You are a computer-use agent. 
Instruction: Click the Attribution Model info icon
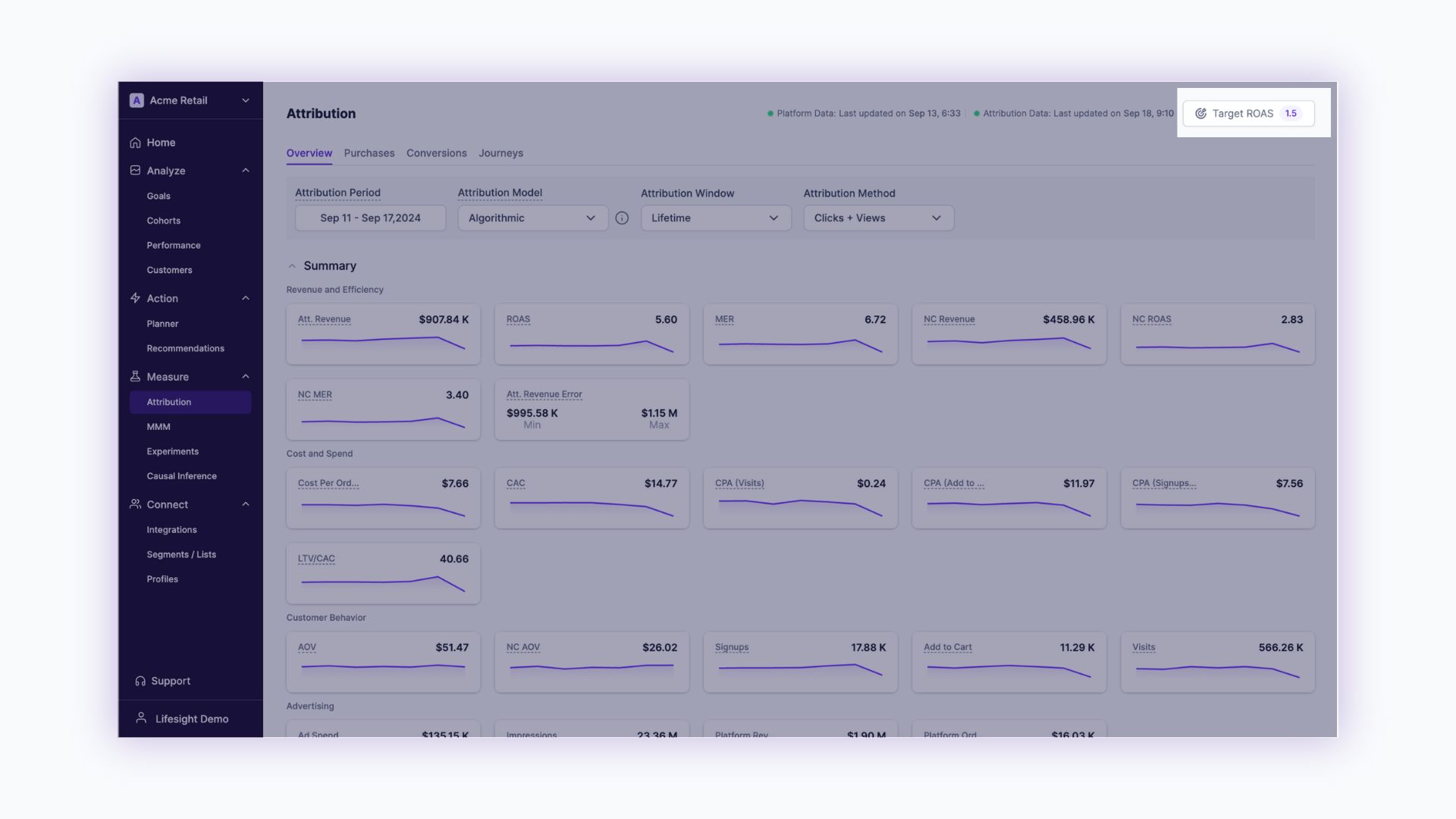coord(622,218)
